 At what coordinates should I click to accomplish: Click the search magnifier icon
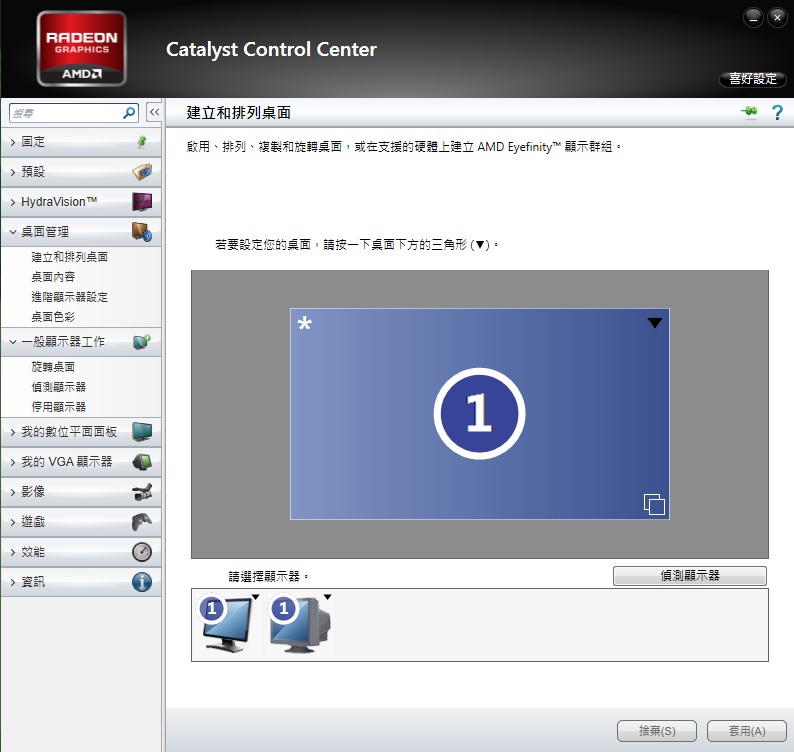point(129,113)
